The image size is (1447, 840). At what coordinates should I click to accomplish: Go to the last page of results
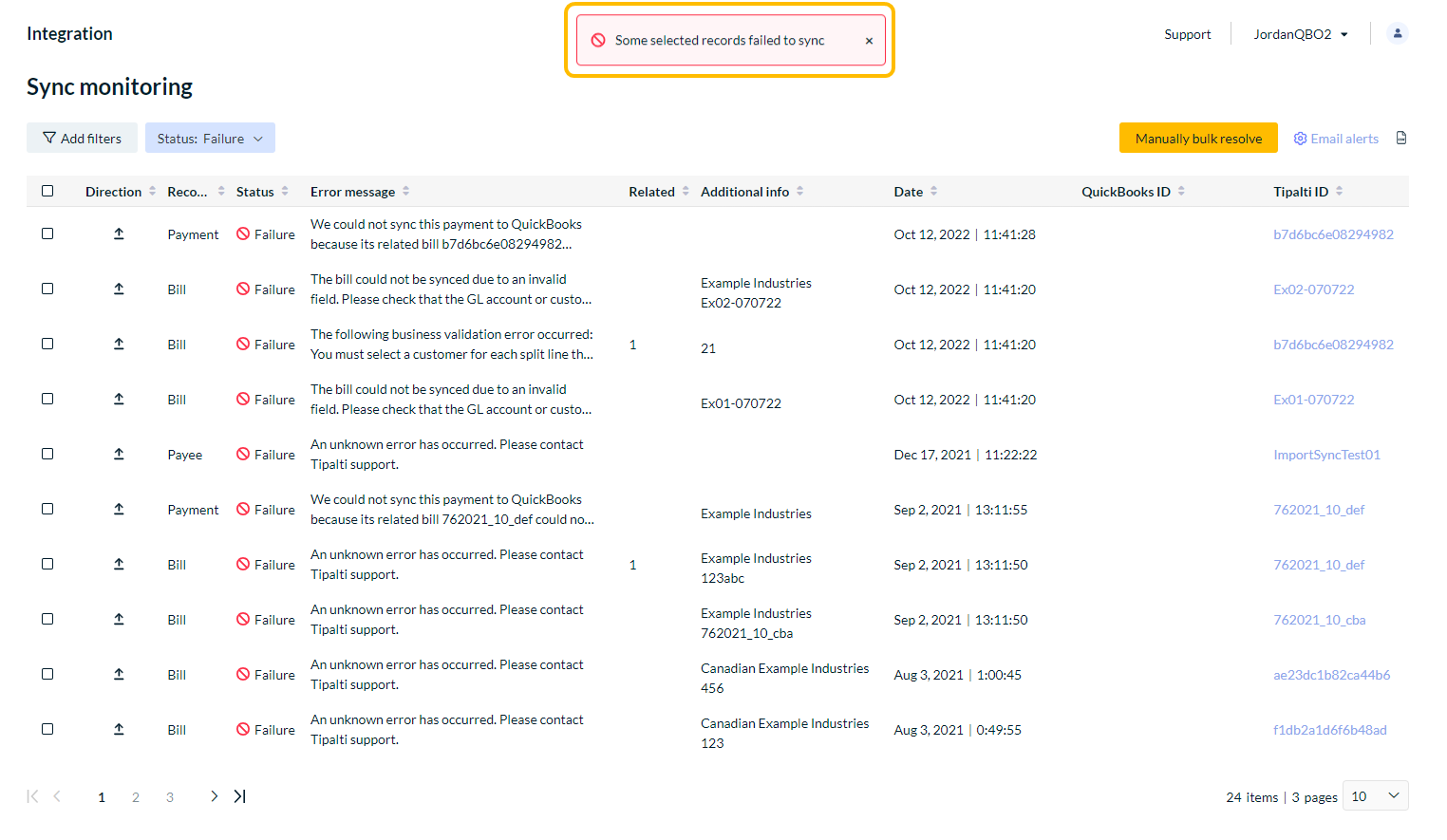[240, 796]
